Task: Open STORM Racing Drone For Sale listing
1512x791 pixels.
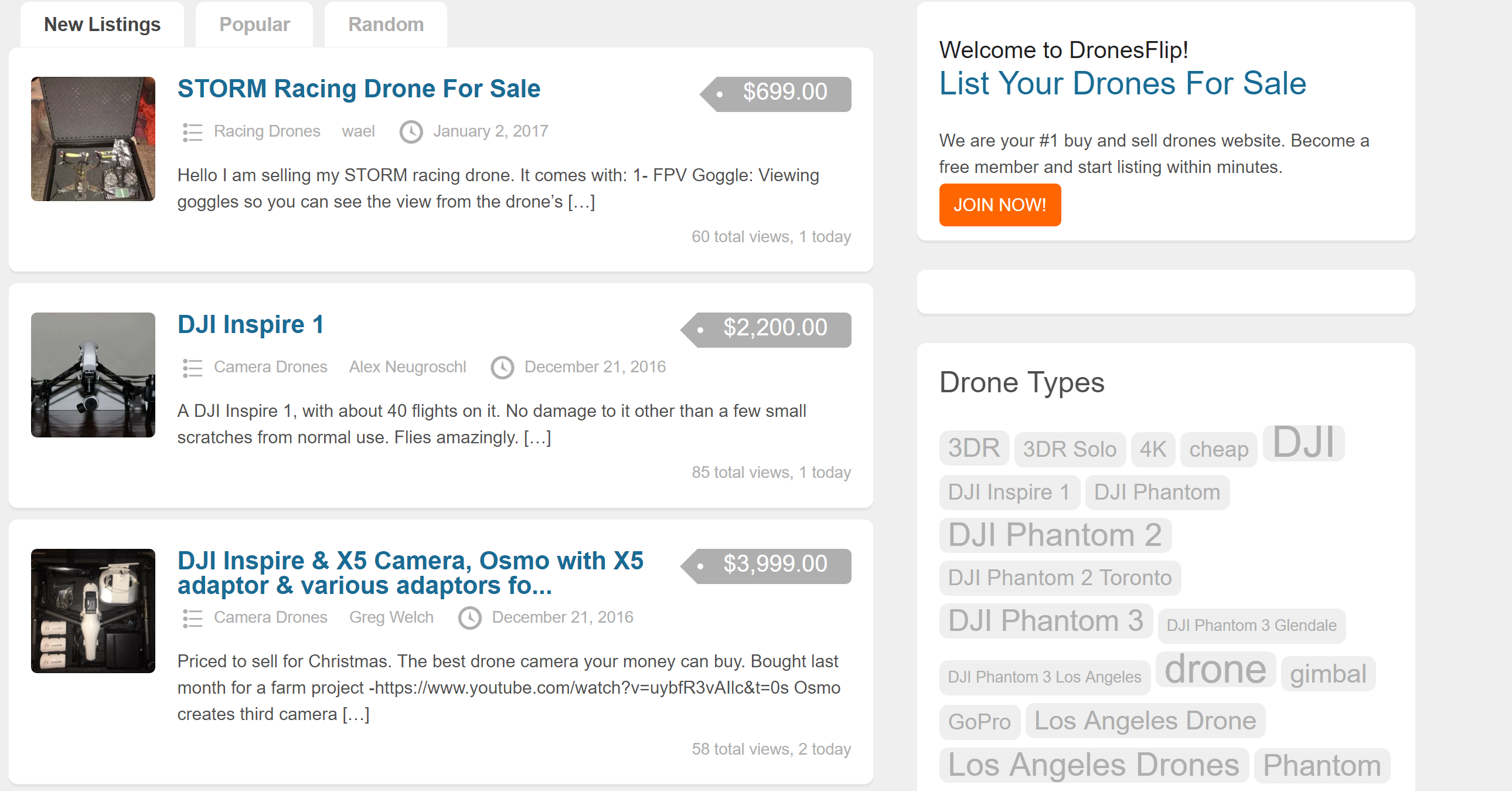Action: coord(359,89)
